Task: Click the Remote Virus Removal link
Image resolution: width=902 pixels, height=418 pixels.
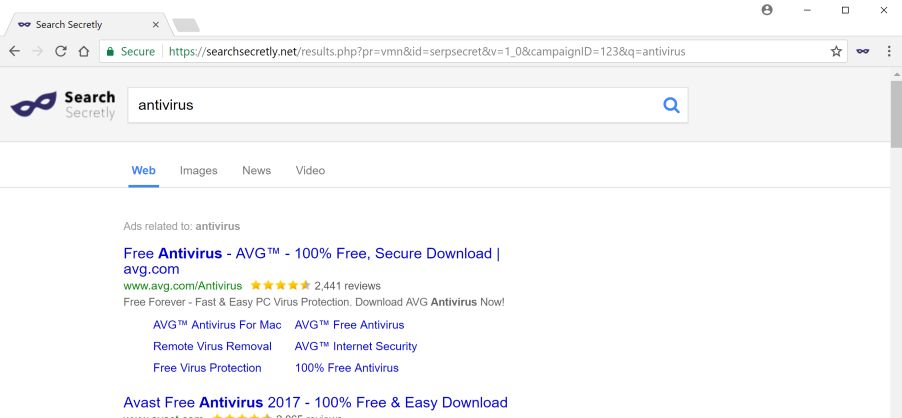Action: [212, 346]
